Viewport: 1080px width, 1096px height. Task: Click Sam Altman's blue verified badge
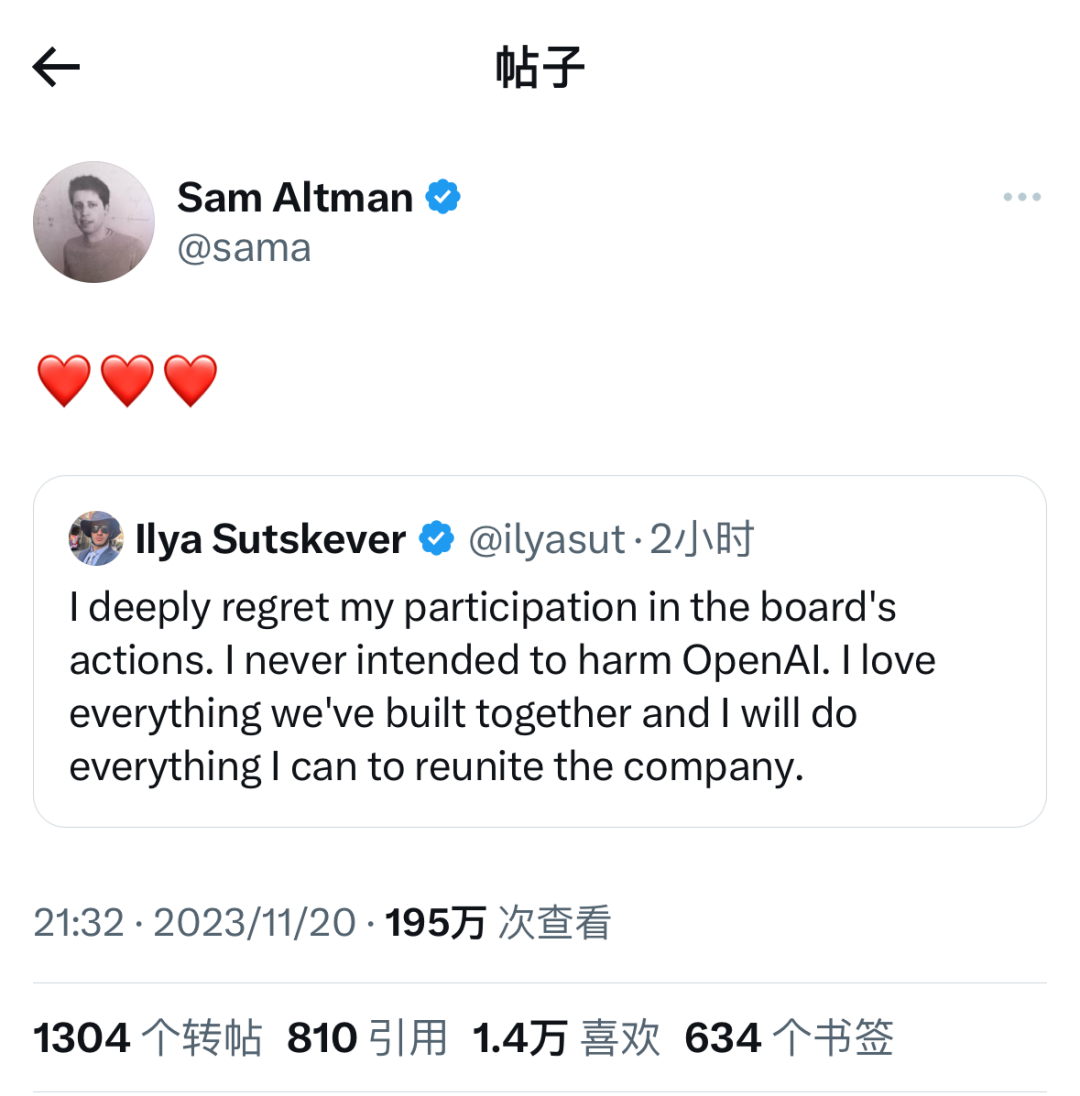[444, 197]
